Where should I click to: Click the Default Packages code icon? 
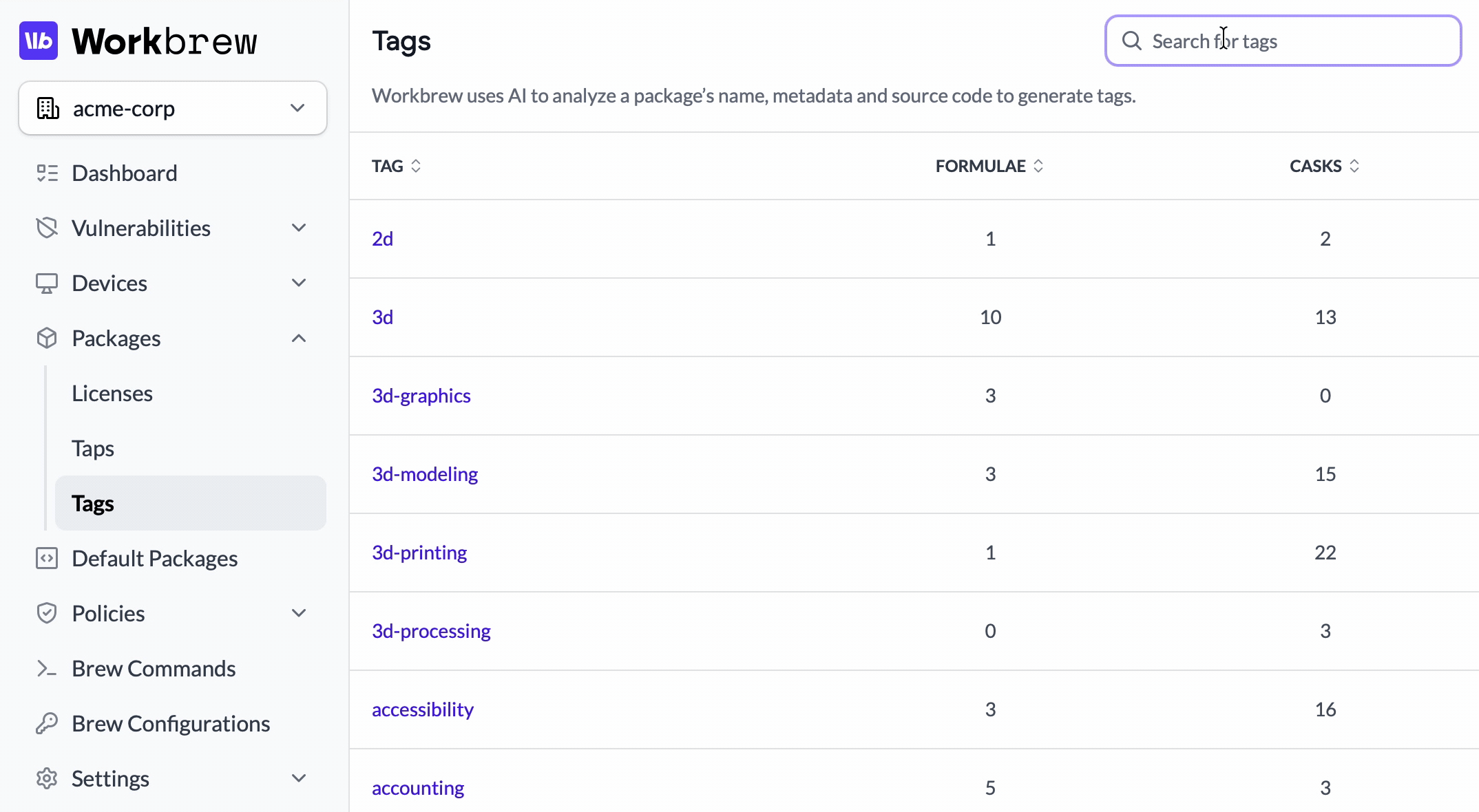[x=47, y=558]
